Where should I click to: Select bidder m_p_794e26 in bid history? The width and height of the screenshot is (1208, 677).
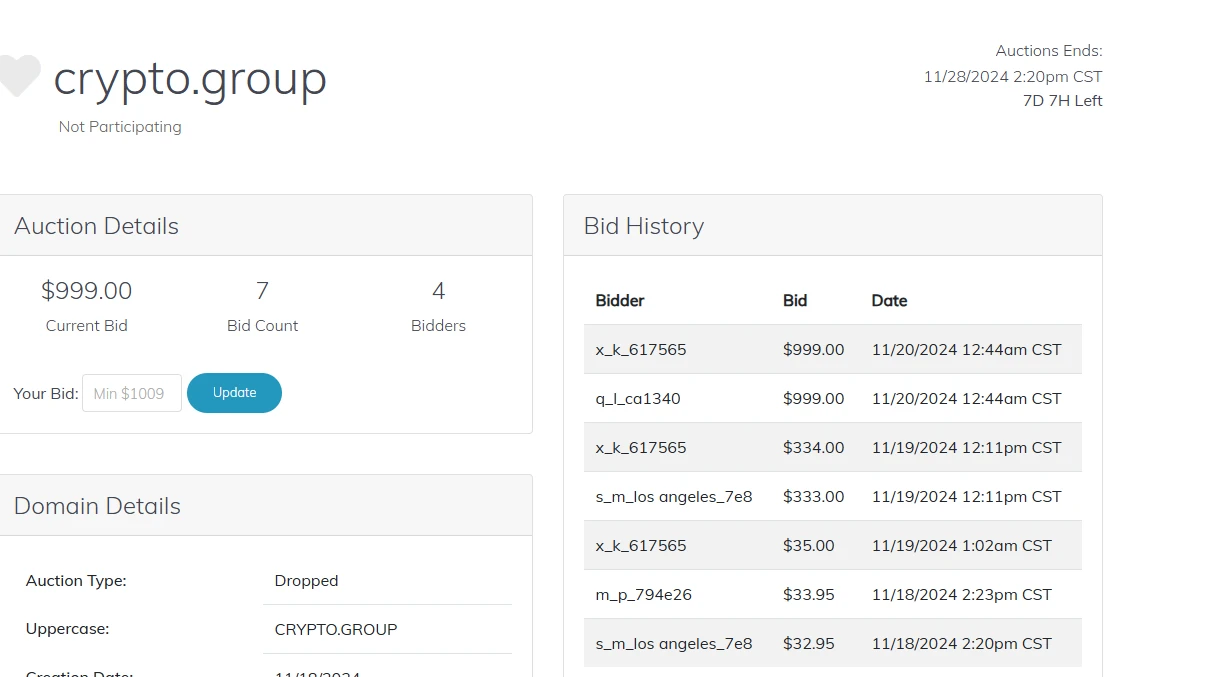tap(643, 594)
